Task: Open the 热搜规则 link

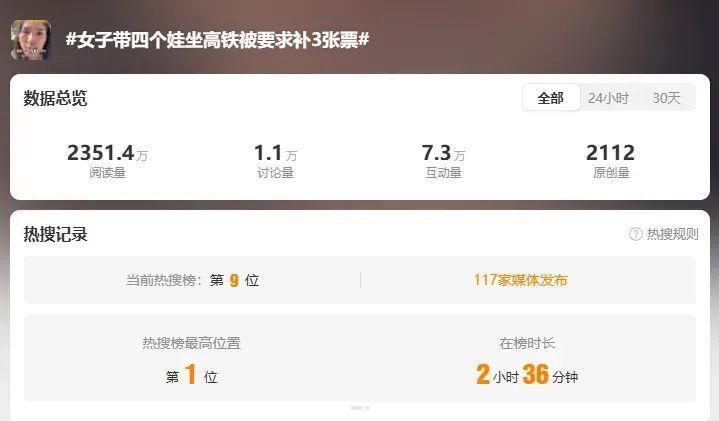Action: [x=672, y=234]
